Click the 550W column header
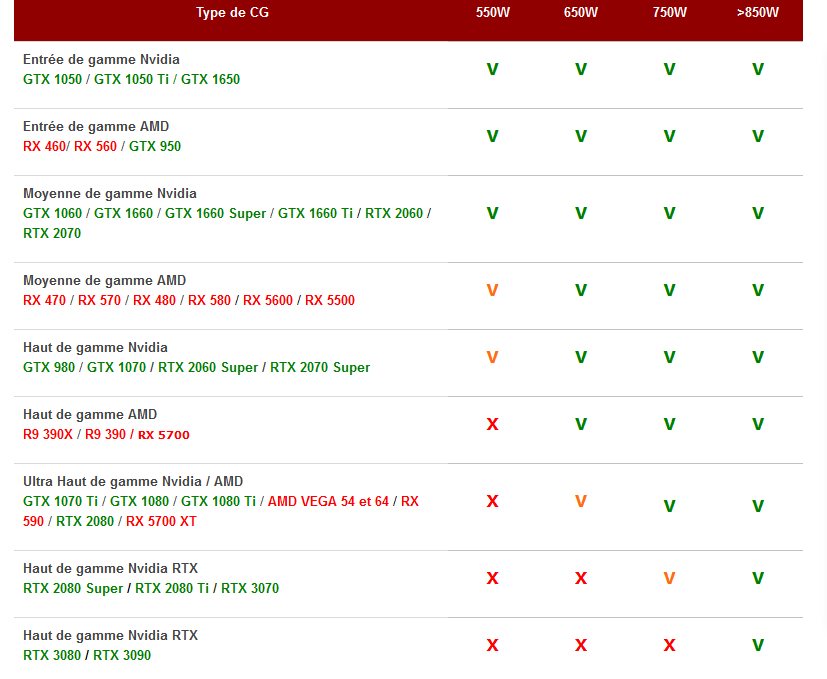Viewport: 827px width, 679px height. tap(493, 13)
